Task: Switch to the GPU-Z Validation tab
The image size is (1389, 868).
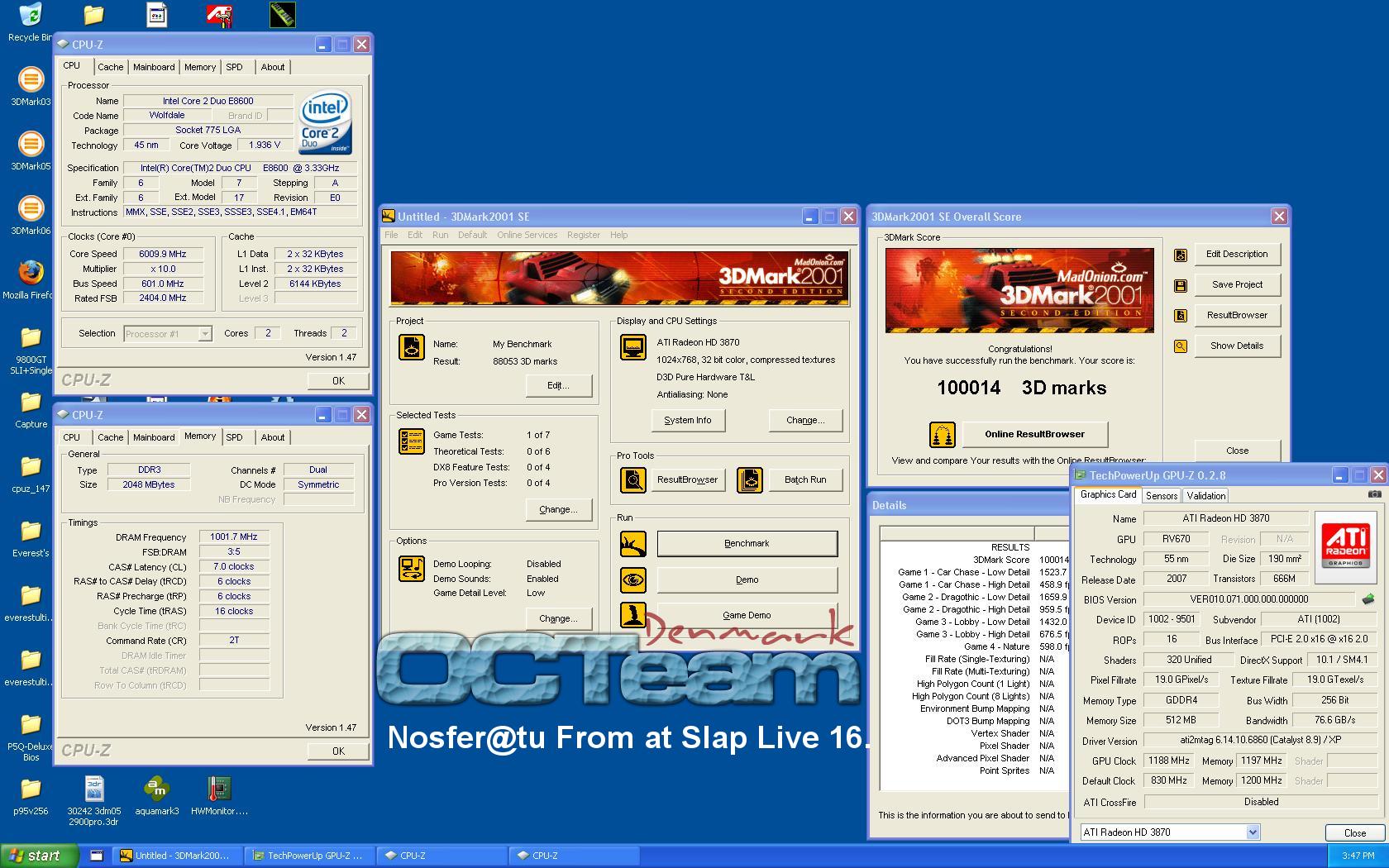Action: (1205, 495)
